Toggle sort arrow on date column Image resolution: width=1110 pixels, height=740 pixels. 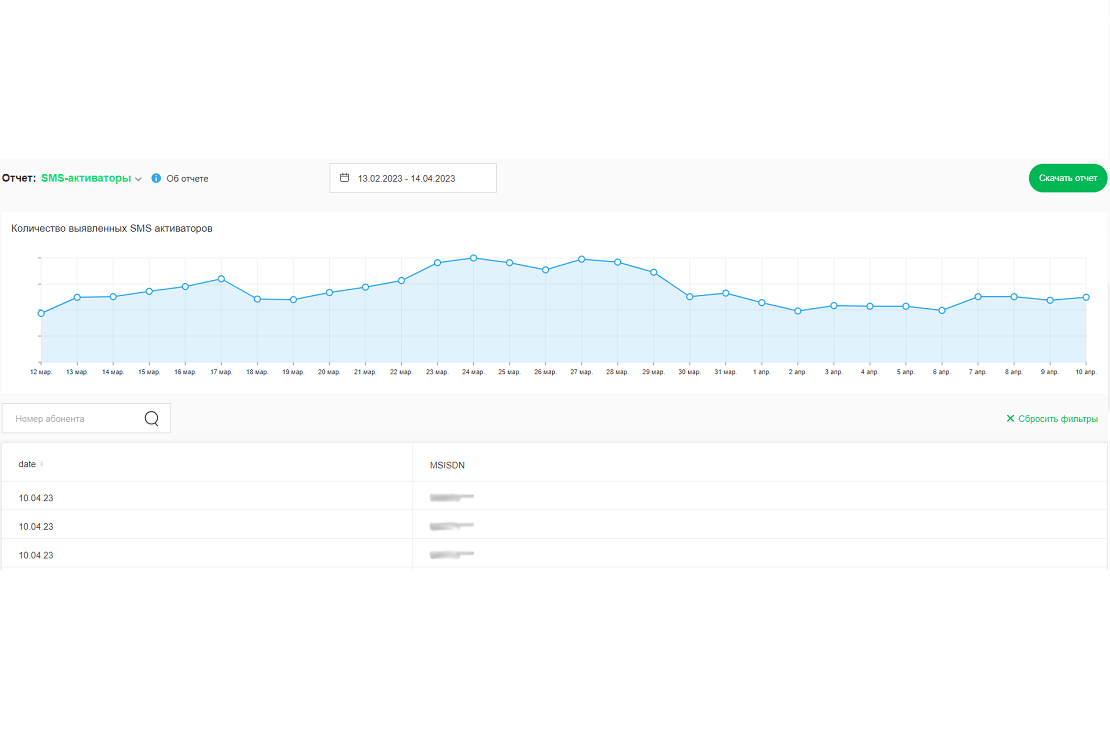point(41,464)
